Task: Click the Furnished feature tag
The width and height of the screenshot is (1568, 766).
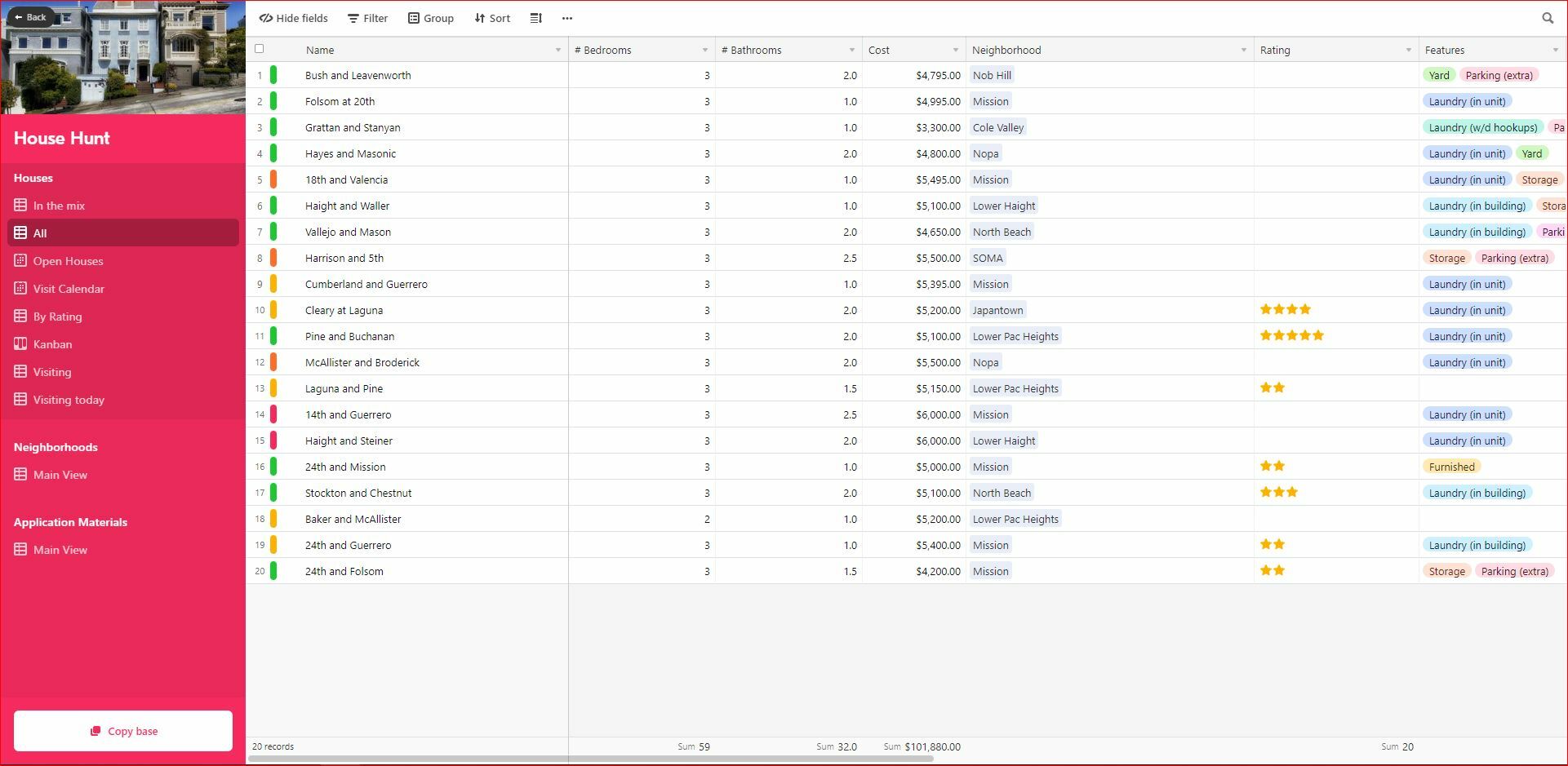Action: point(1451,467)
